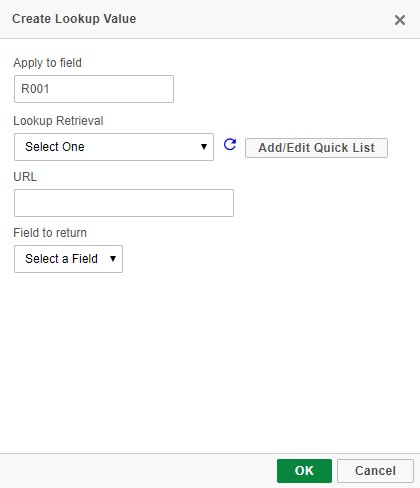Screen dimensions: 420x488
Task: Click the 'URL' label text
Action: (25, 177)
